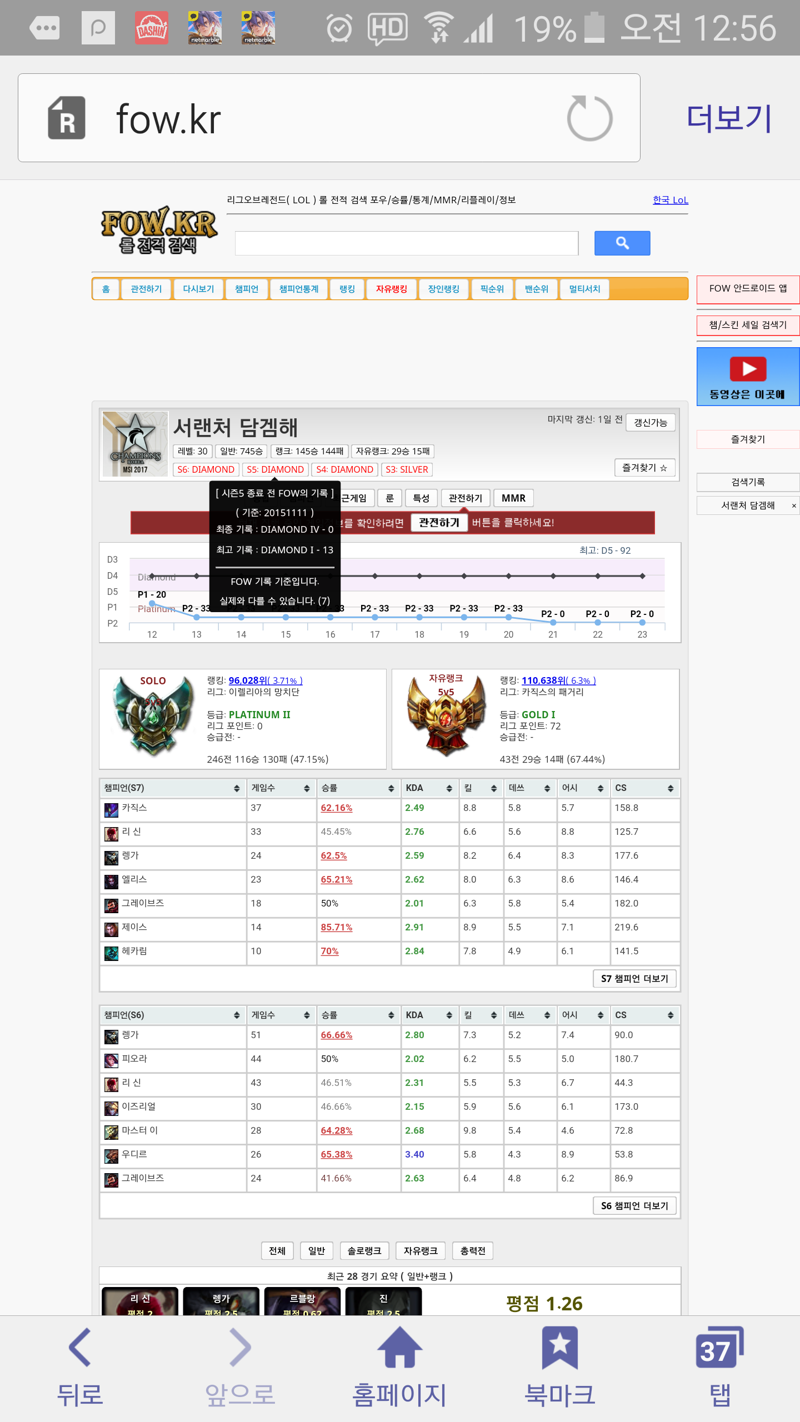Open the 한국 LoL link
The height and width of the screenshot is (1422, 800).
670,200
